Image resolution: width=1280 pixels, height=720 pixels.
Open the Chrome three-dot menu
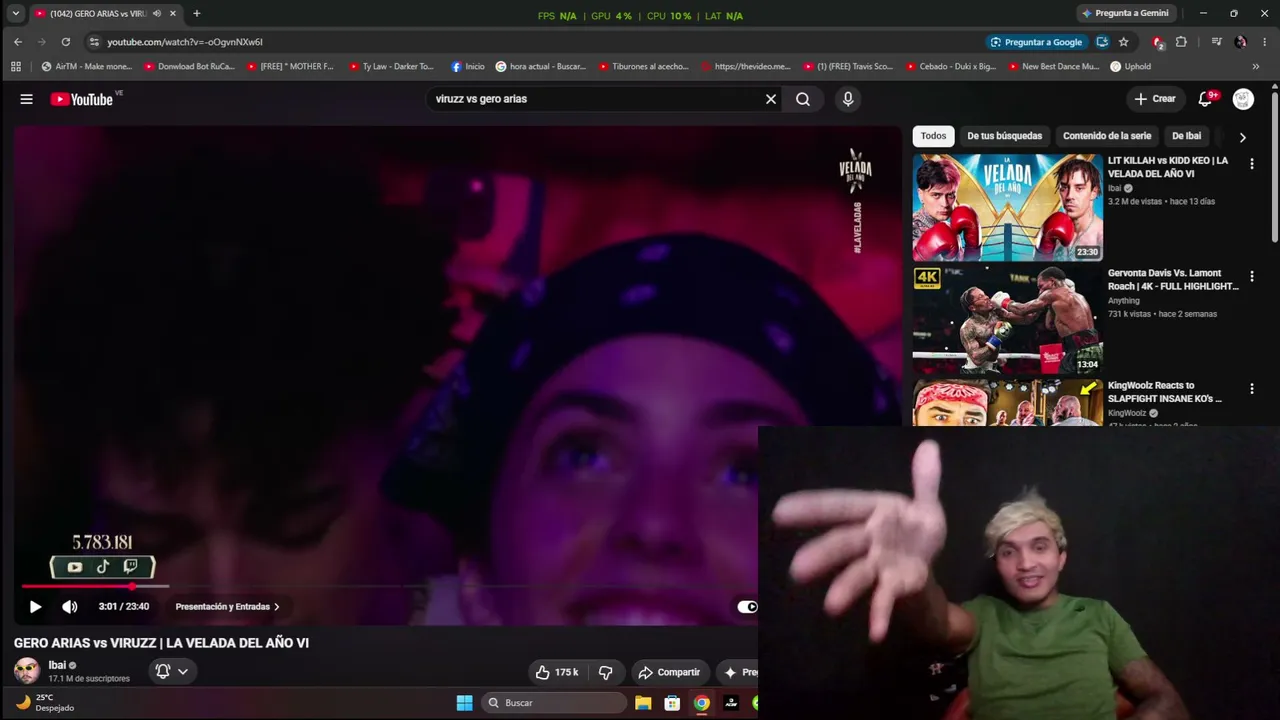click(x=1264, y=42)
